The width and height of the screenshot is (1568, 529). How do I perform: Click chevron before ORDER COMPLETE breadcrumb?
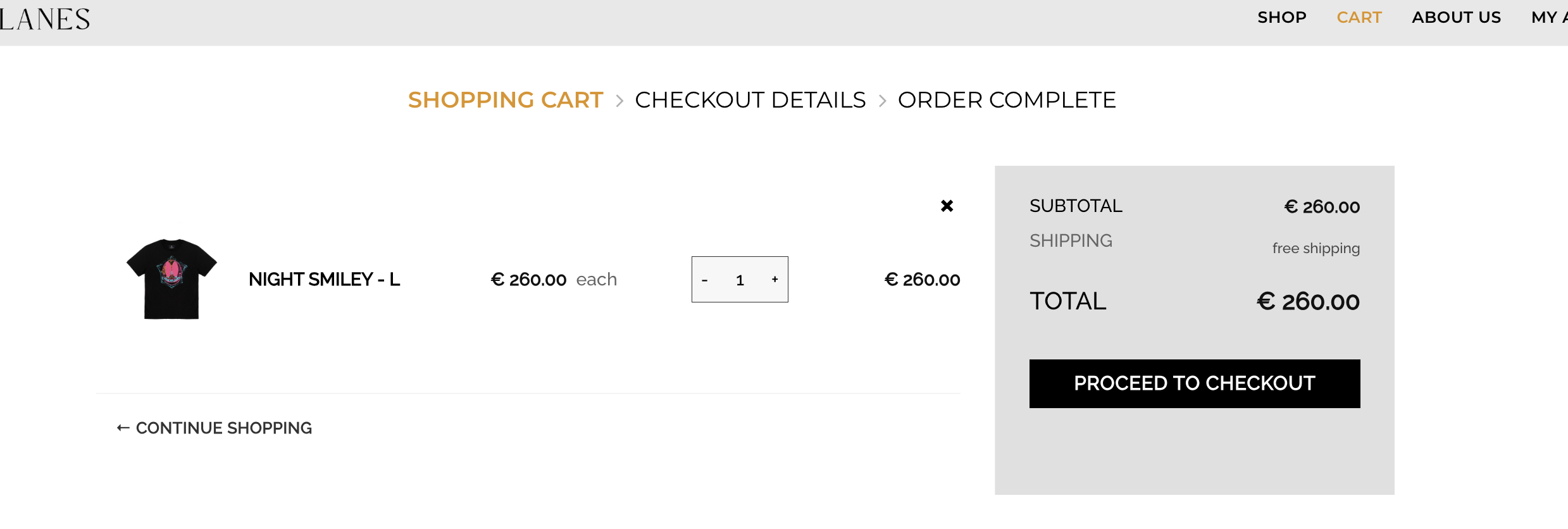coord(882,101)
